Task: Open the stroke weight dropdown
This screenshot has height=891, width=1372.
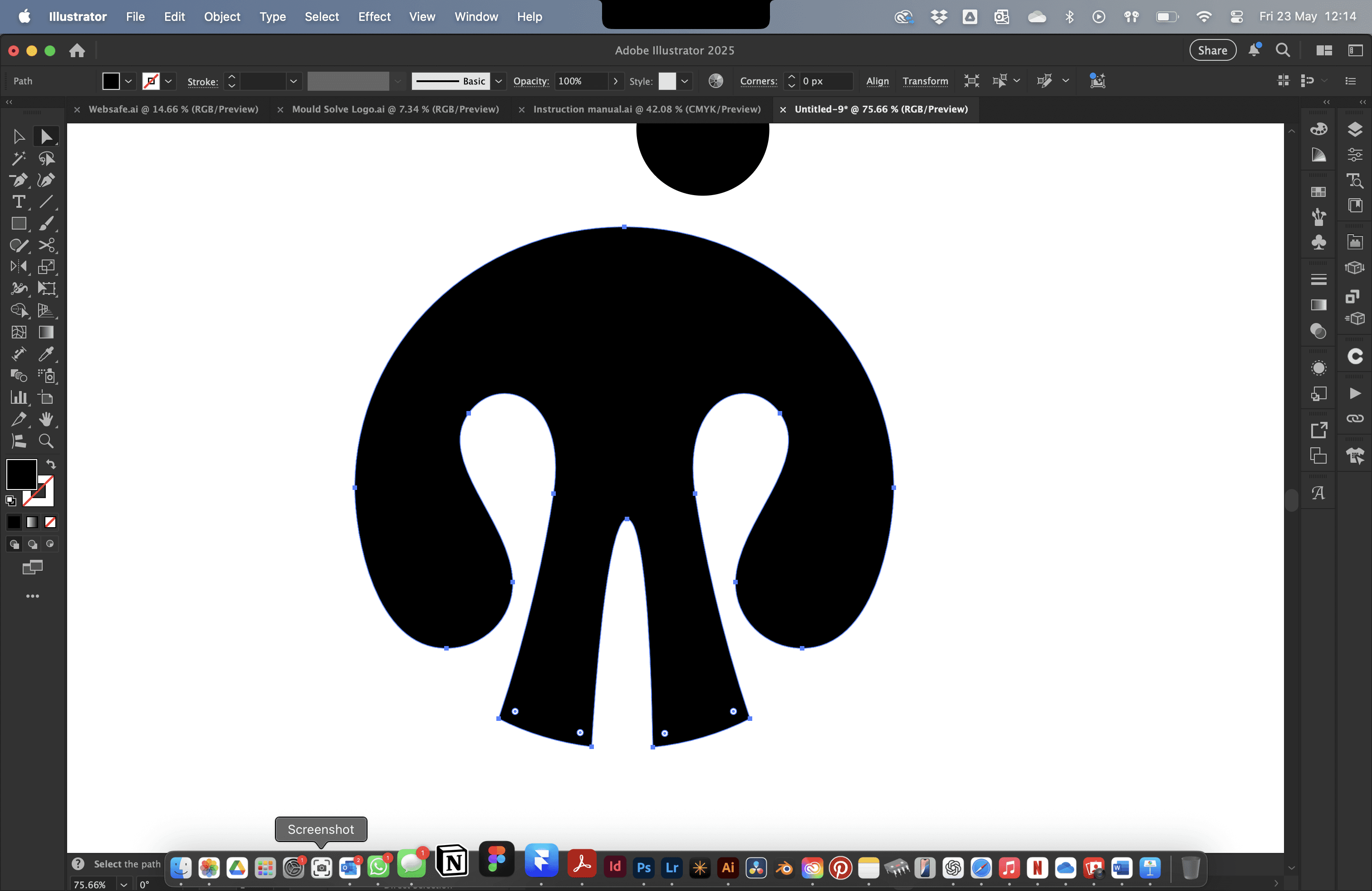Action: (293, 81)
